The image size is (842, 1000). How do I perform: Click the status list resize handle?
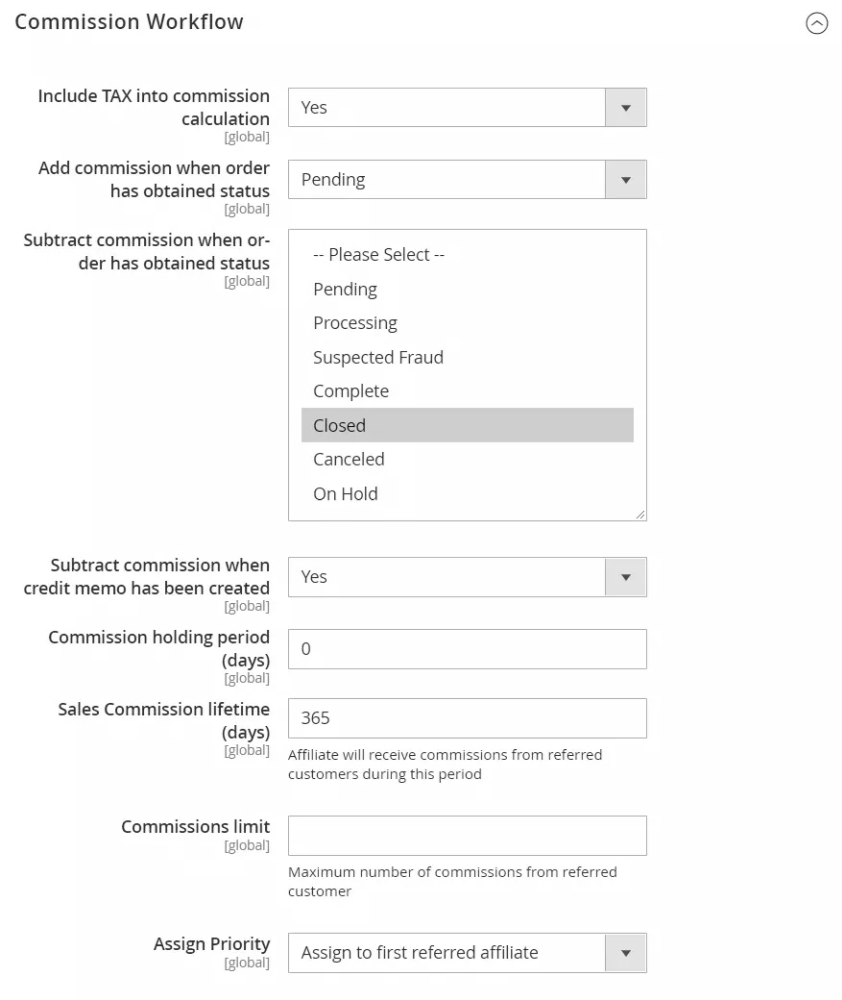tap(640, 514)
